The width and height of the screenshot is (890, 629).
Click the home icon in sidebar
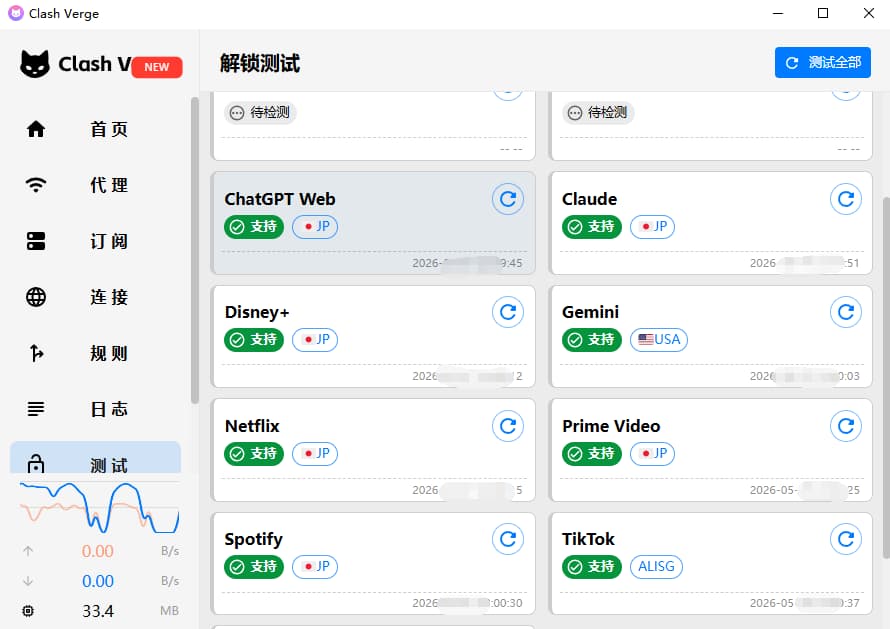pyautogui.click(x=36, y=129)
